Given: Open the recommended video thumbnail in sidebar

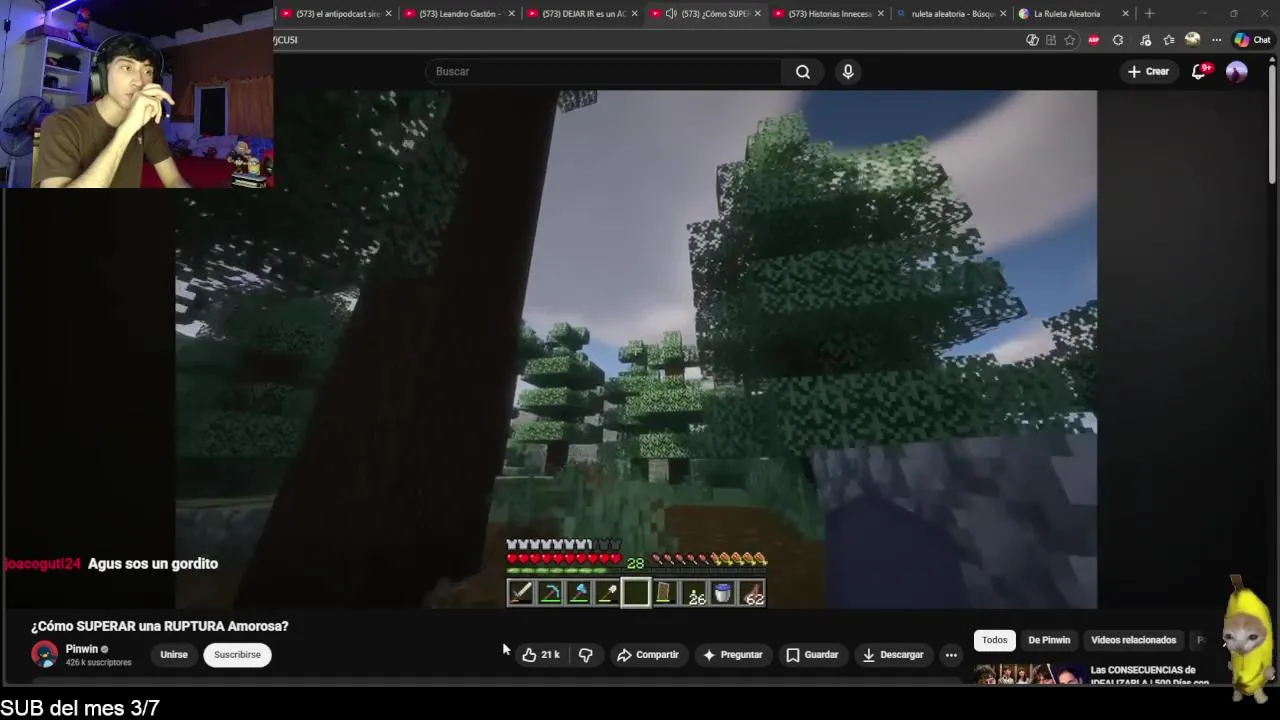Looking at the screenshot, I should pos(1028,676).
